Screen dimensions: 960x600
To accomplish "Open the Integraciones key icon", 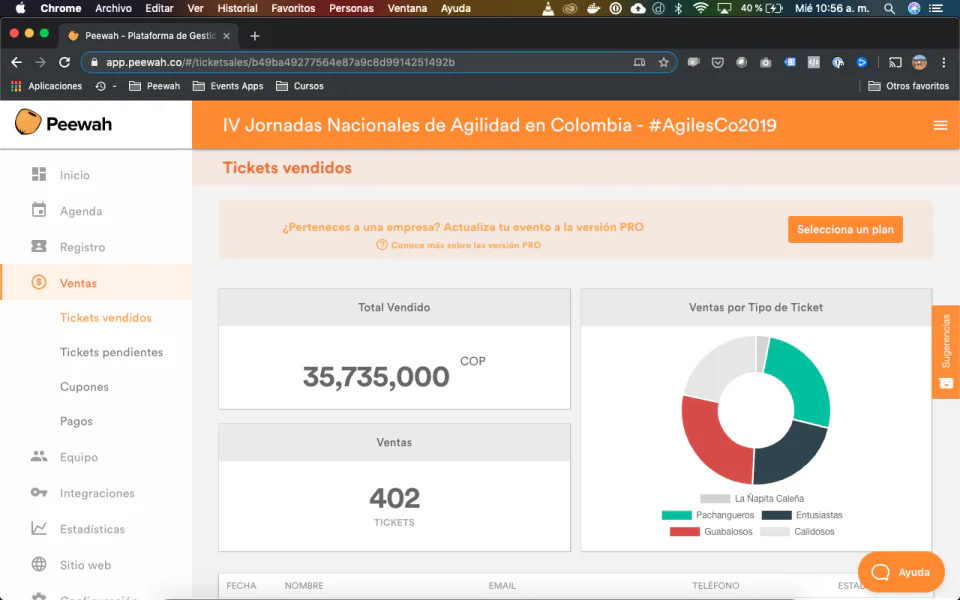I will point(39,492).
